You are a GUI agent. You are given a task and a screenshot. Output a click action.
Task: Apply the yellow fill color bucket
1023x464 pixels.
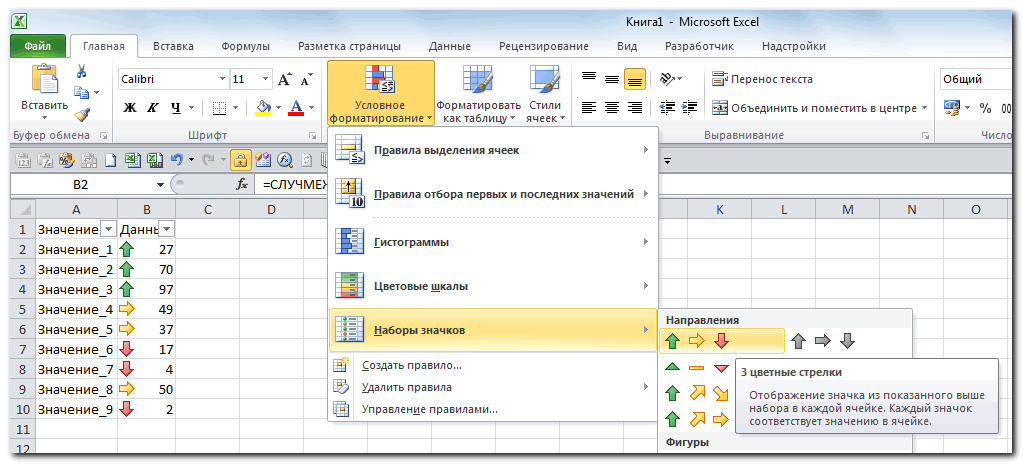[263, 108]
